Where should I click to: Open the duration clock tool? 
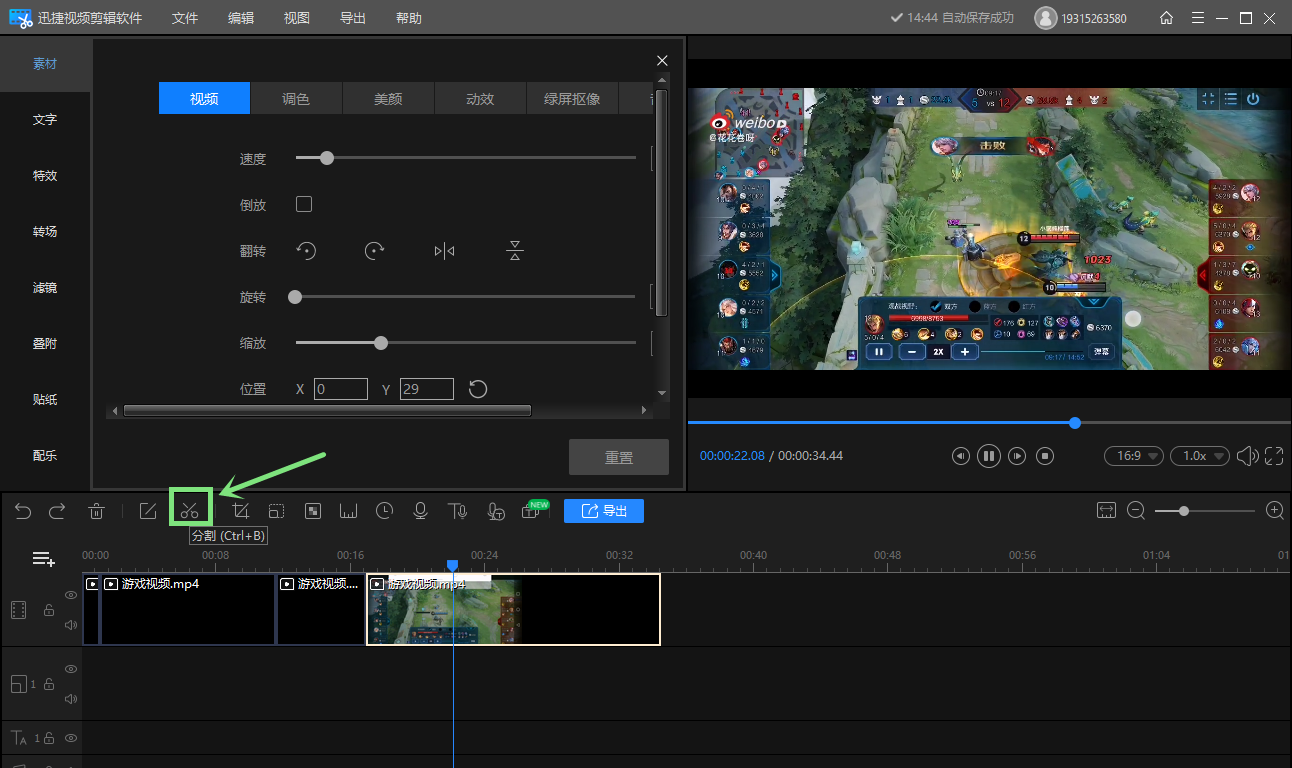384,511
